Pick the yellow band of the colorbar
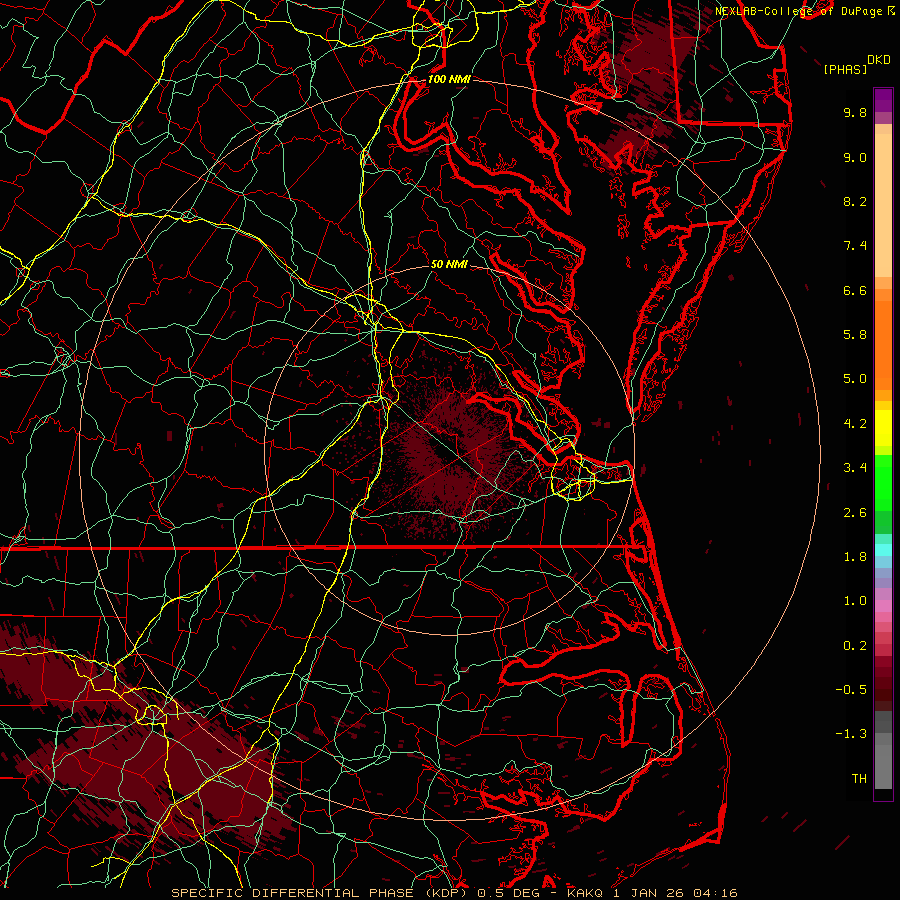The image size is (900, 900). pos(883,428)
